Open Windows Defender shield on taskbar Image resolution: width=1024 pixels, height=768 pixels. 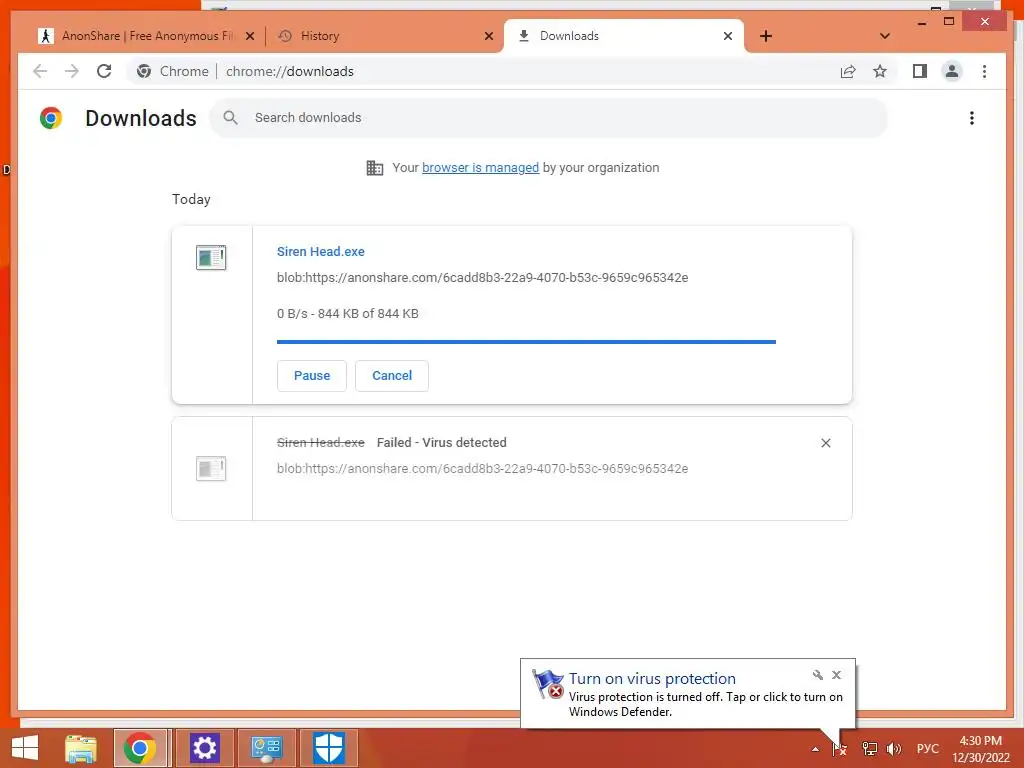point(328,748)
